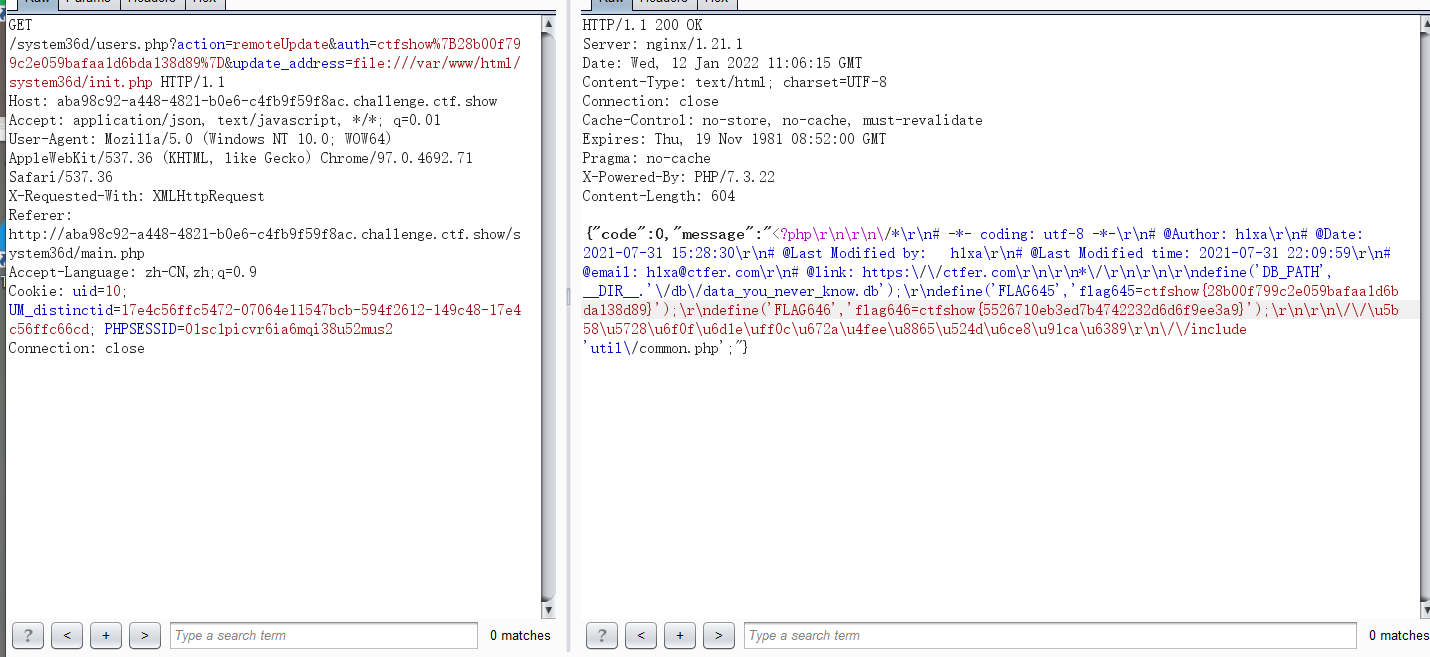Screen dimensions: 1430x657
Task: Click the request 'Connection: close' line
Action: pos(76,348)
